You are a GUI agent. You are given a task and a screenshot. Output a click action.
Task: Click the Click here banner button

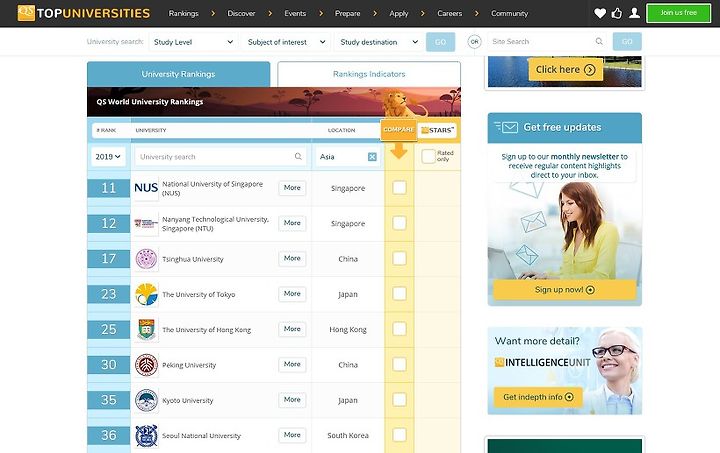tap(565, 69)
